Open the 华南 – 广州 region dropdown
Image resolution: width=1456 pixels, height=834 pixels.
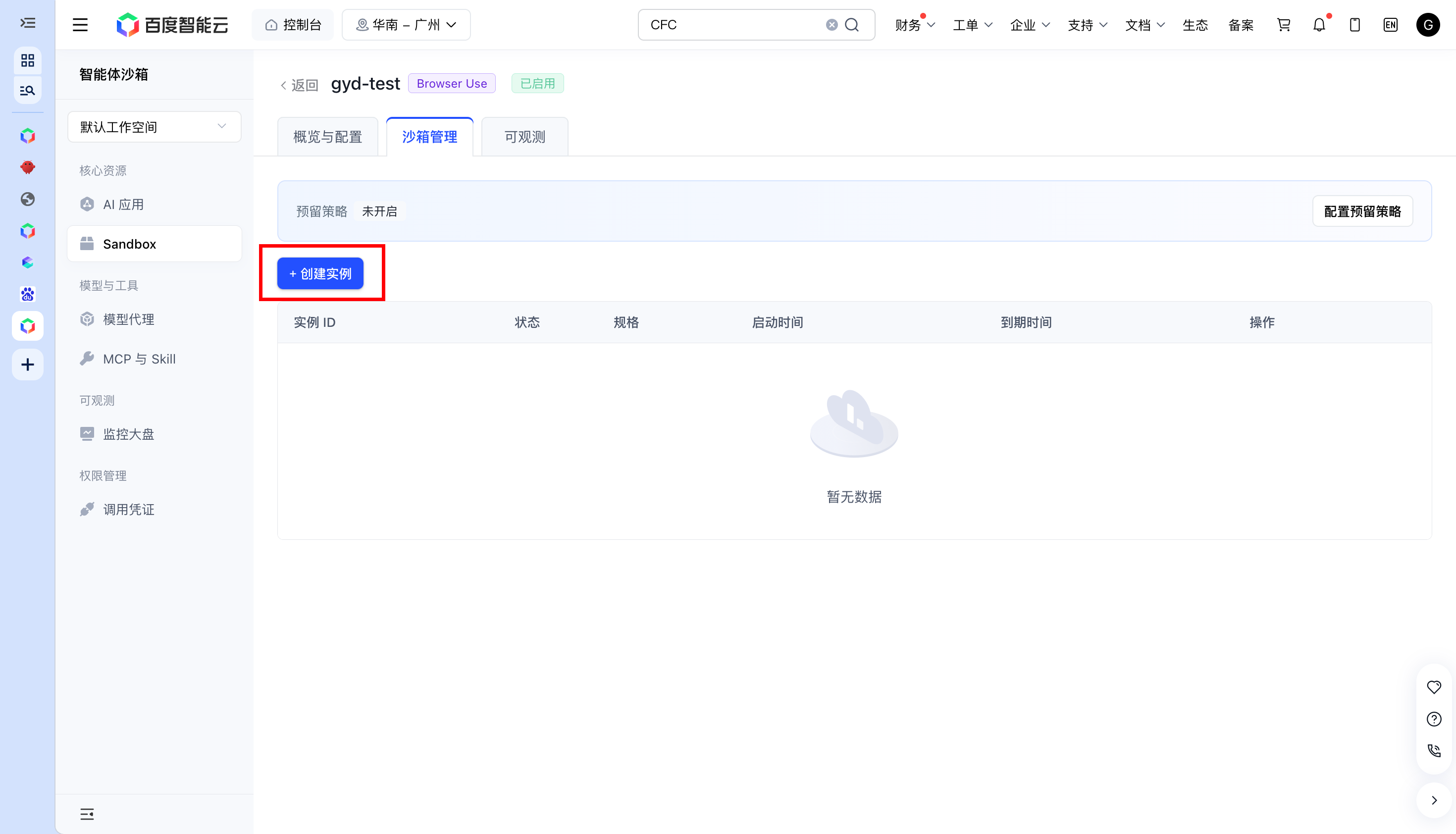pyautogui.click(x=406, y=25)
